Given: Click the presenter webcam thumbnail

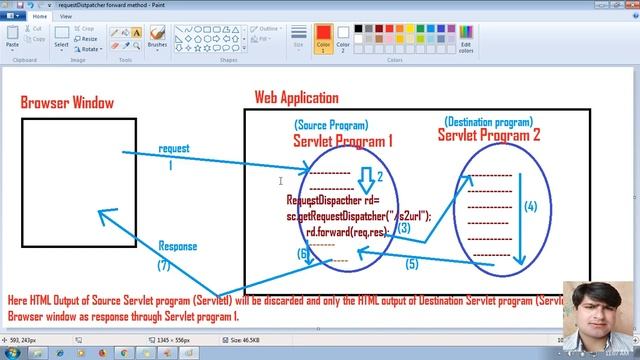Looking at the screenshot, I should pyautogui.click(x=598, y=316).
